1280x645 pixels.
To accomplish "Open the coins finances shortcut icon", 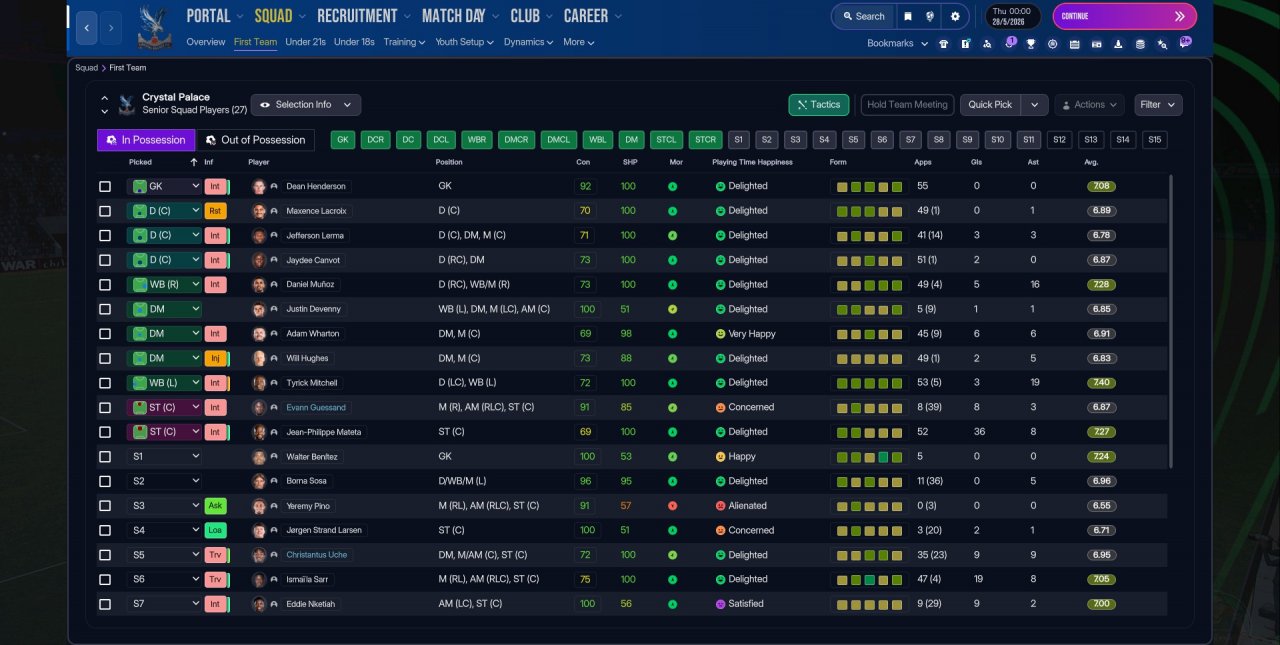I will 1140,44.
